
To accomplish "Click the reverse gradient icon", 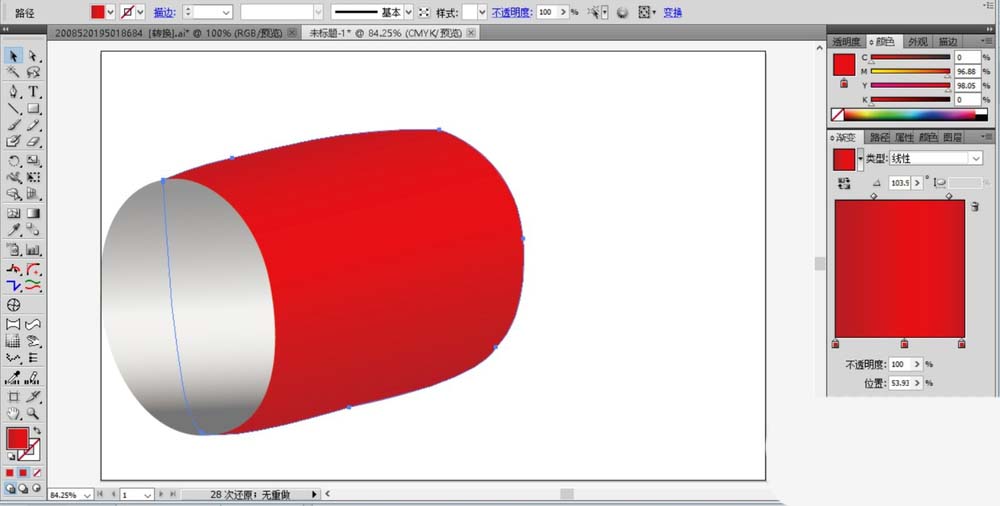I will pos(843,183).
